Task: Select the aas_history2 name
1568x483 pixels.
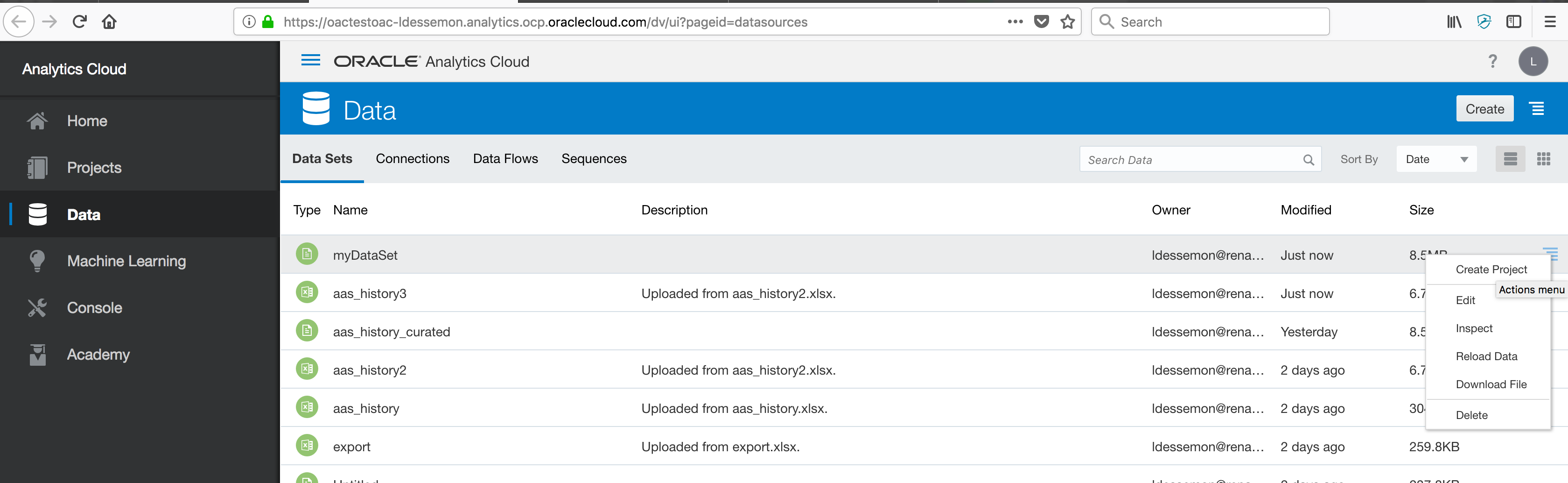Action: tap(370, 370)
